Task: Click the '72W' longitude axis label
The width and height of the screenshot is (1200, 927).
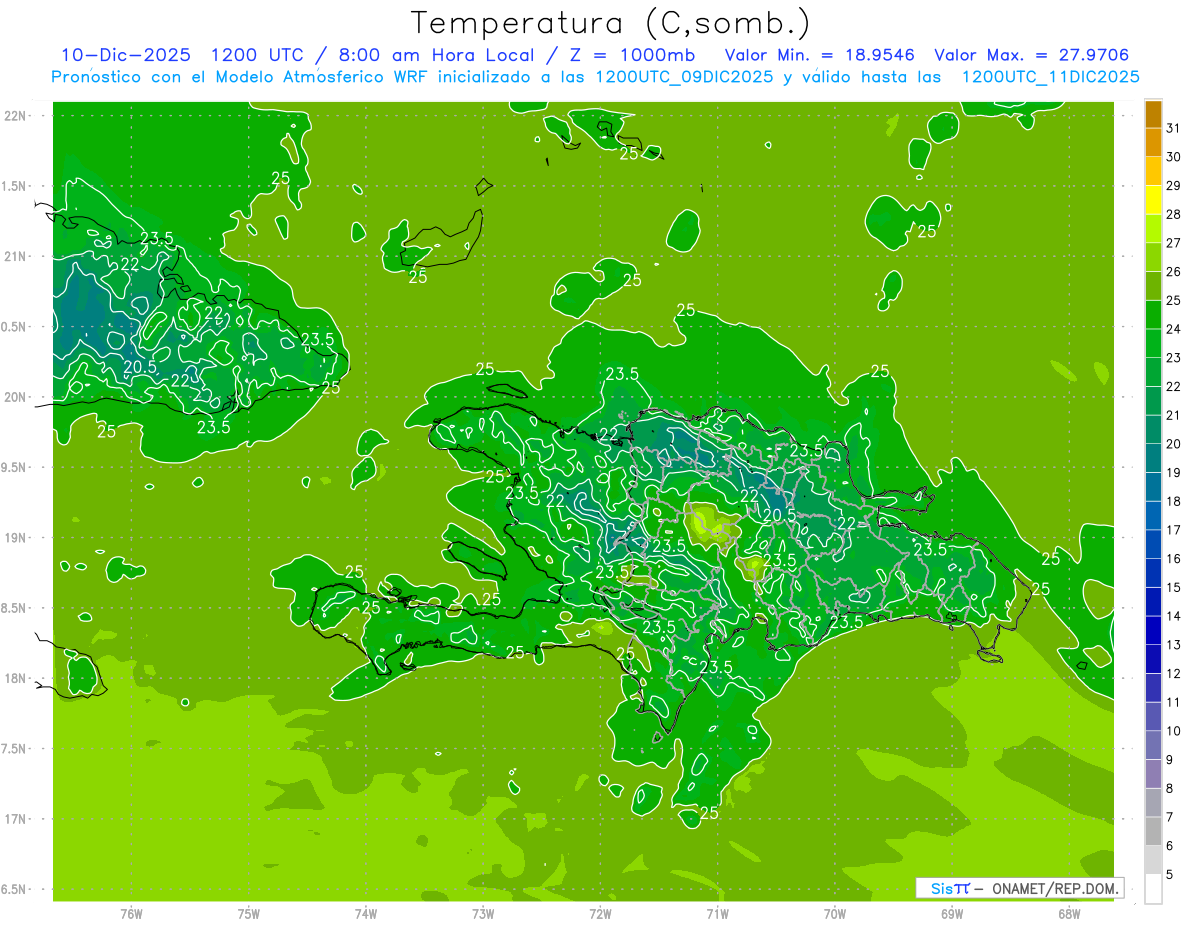Action: pyautogui.click(x=600, y=913)
